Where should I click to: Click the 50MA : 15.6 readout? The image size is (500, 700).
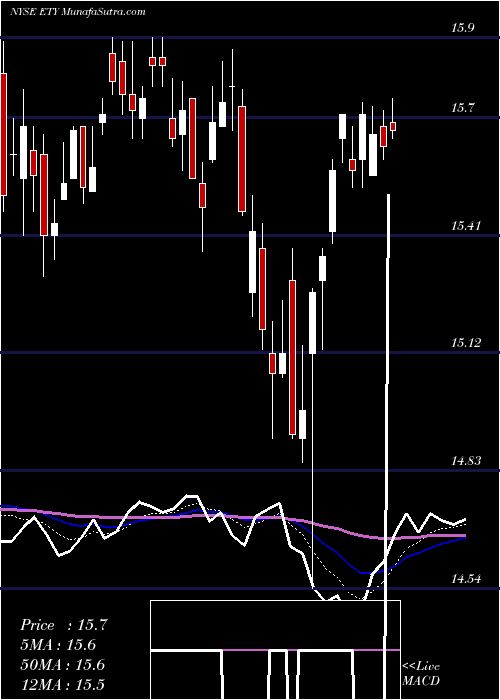(62, 664)
